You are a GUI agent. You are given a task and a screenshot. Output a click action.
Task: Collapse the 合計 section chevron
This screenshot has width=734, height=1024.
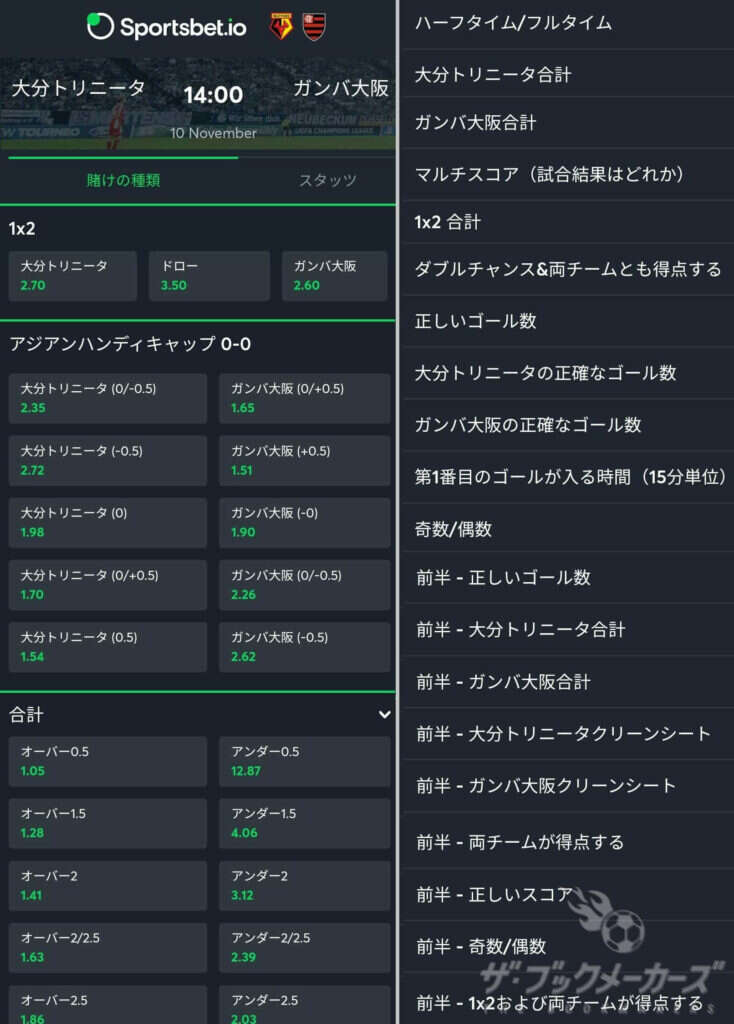(384, 714)
